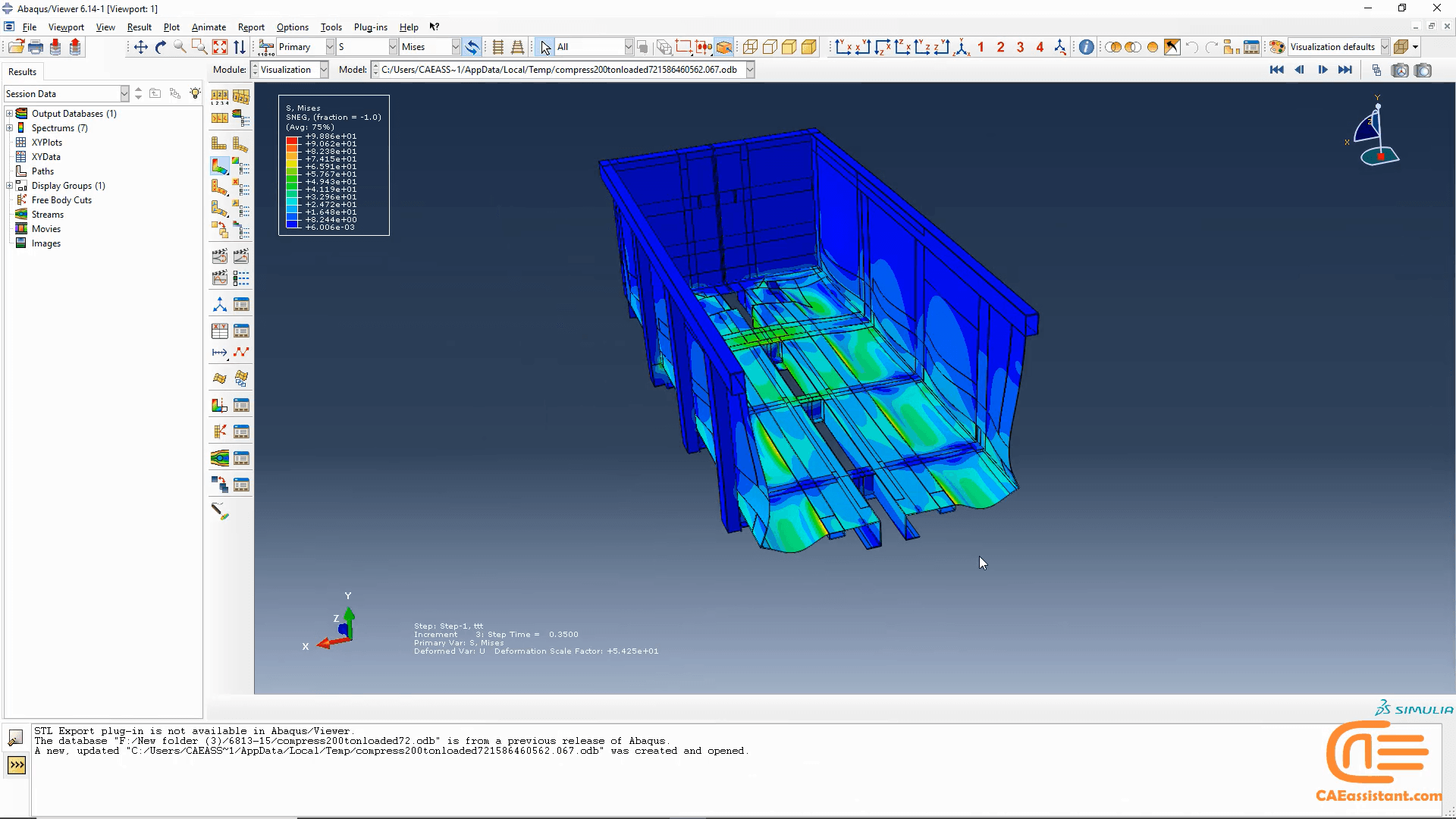Screen dimensions: 1456x819
Task: Switch to the Results tab
Action: pyautogui.click(x=22, y=72)
